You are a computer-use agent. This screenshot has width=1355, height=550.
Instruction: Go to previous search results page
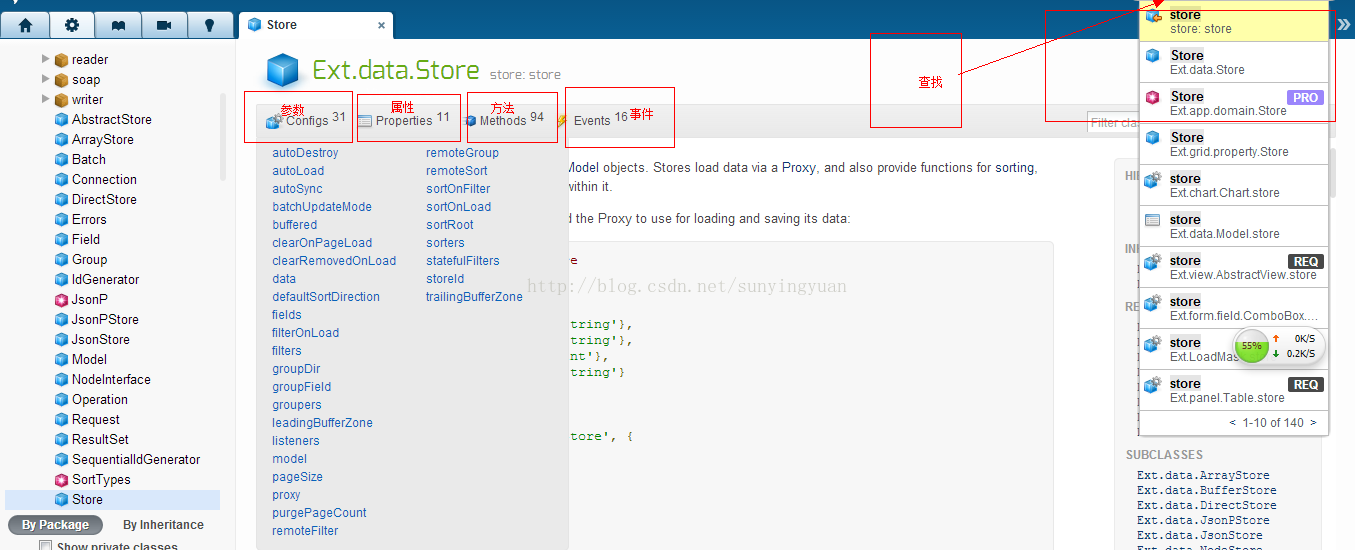[x=1232, y=423]
